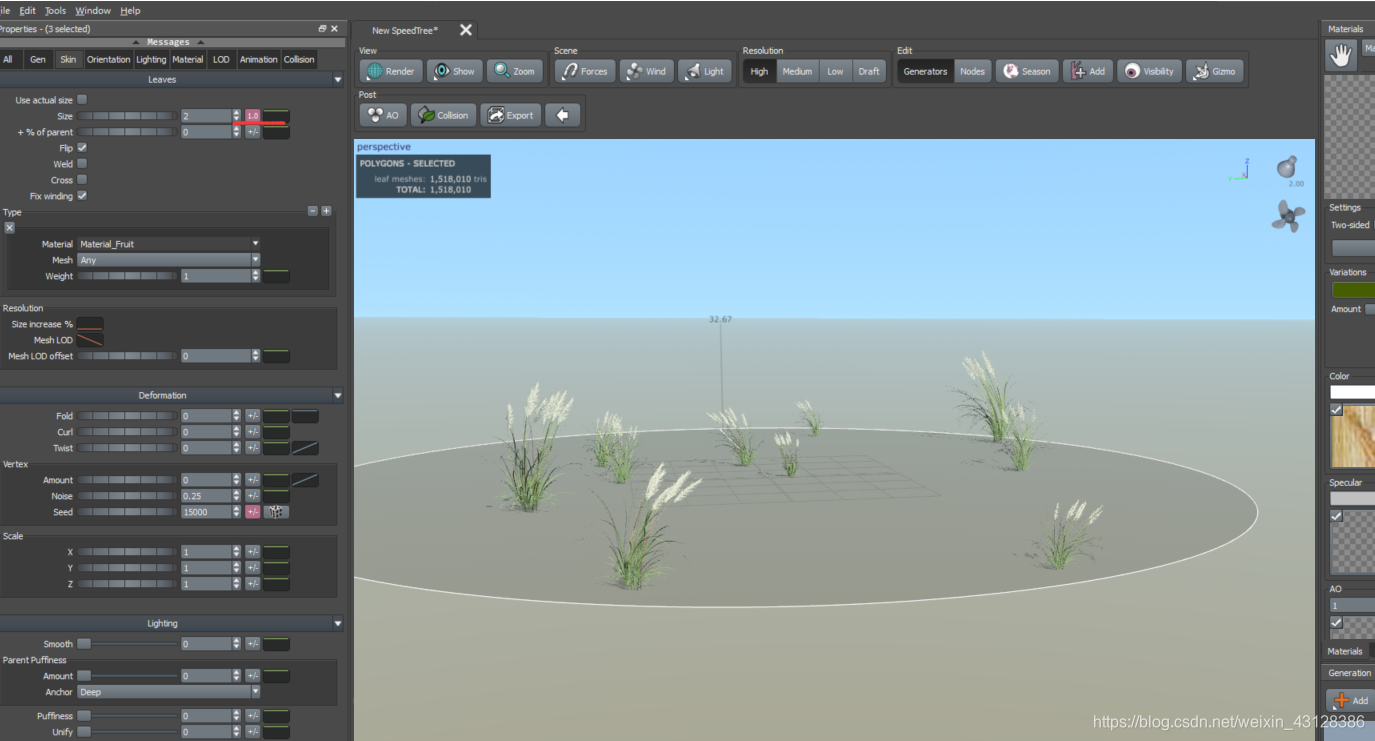
Task: Switch to the Animation properties tab
Action: pos(258,59)
